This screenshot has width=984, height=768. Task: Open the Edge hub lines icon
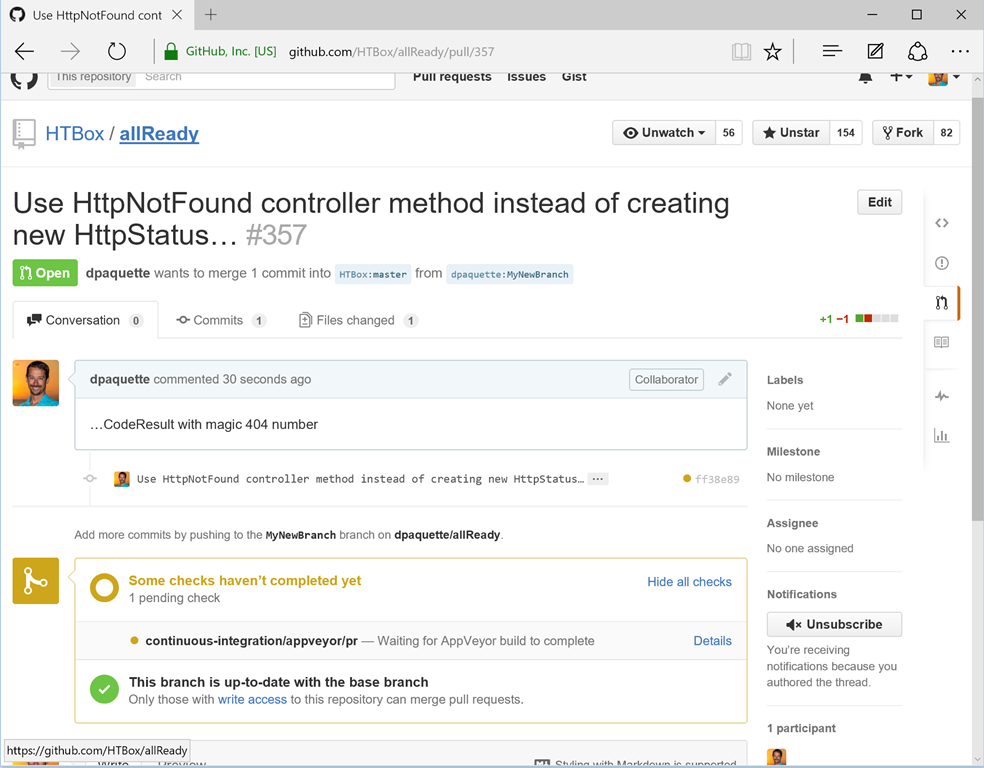[x=832, y=51]
